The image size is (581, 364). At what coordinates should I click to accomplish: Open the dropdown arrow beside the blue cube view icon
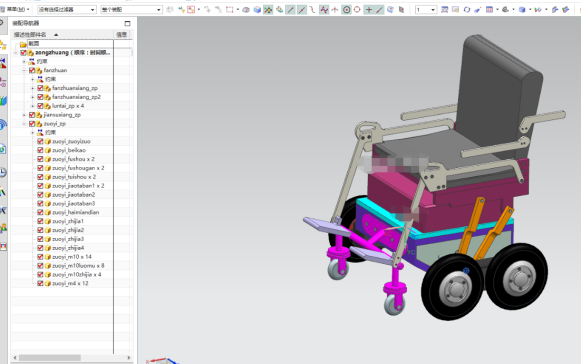529,10
